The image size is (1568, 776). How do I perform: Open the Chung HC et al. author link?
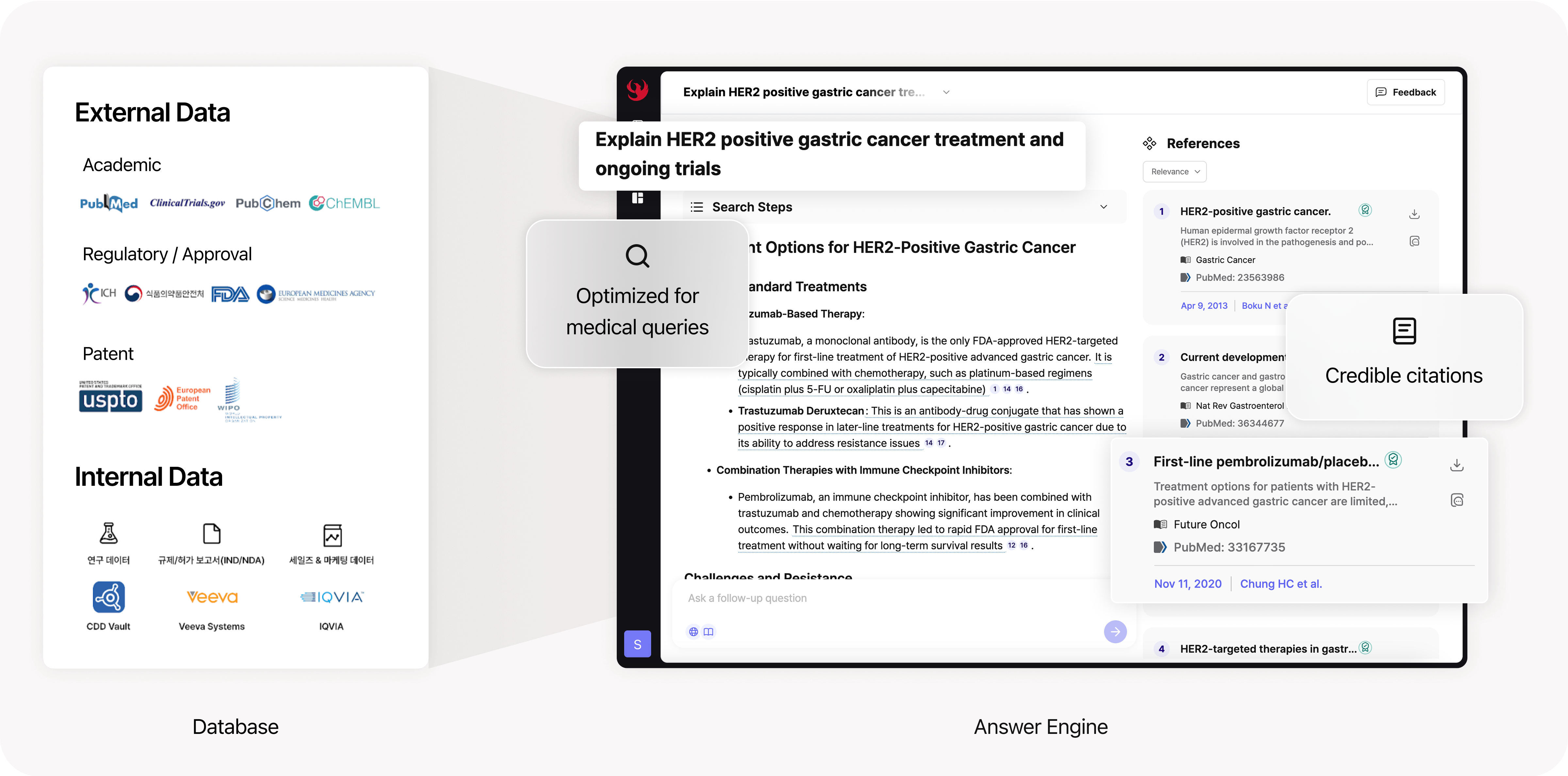click(x=1281, y=584)
